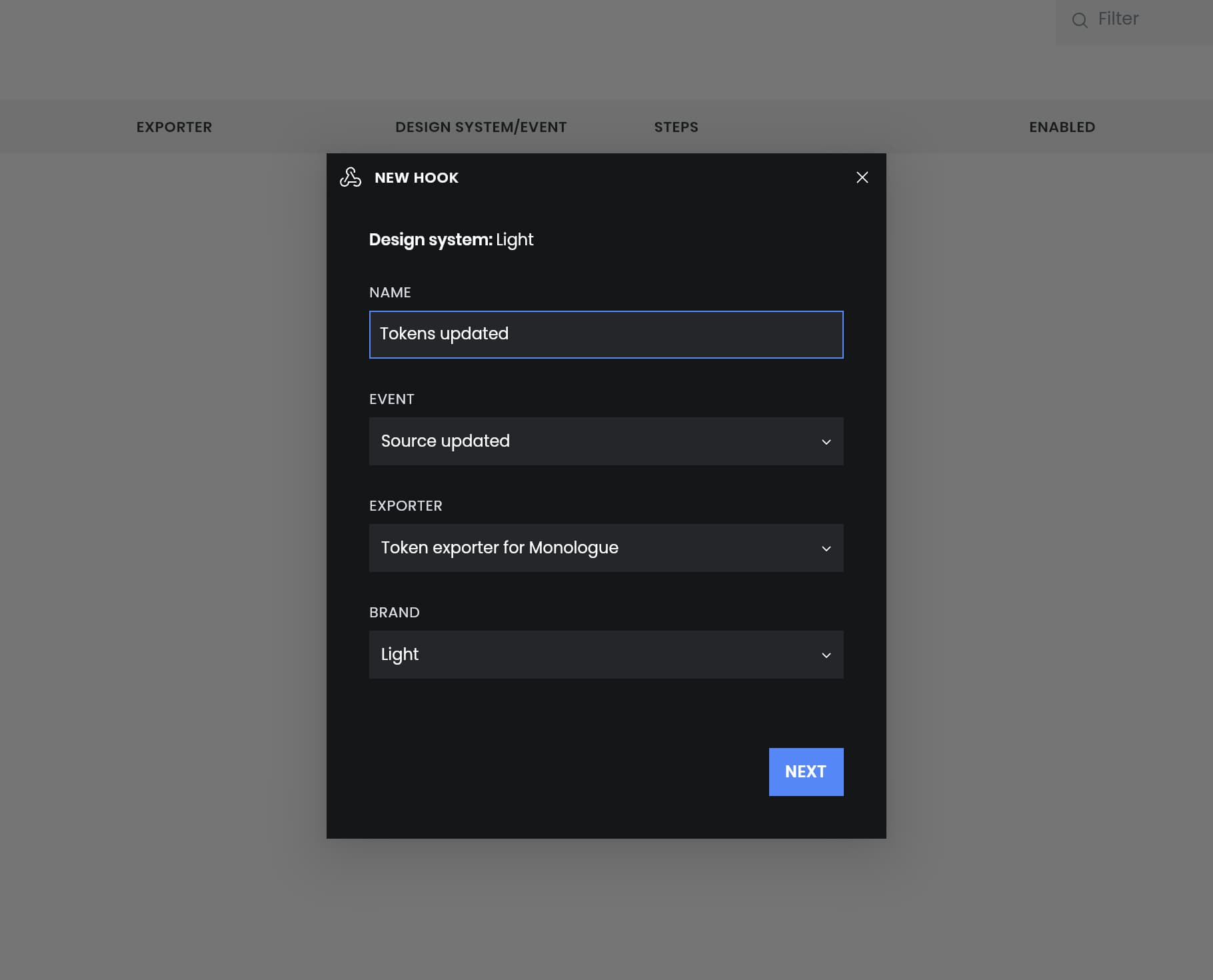
Task: Click the chevron arrow in Exporter field
Action: pos(826,549)
